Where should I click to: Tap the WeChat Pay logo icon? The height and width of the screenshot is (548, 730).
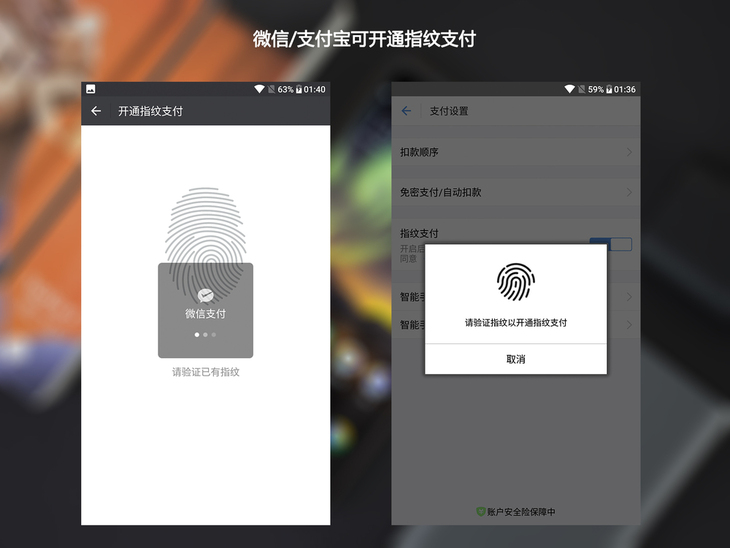pyautogui.click(x=205, y=295)
